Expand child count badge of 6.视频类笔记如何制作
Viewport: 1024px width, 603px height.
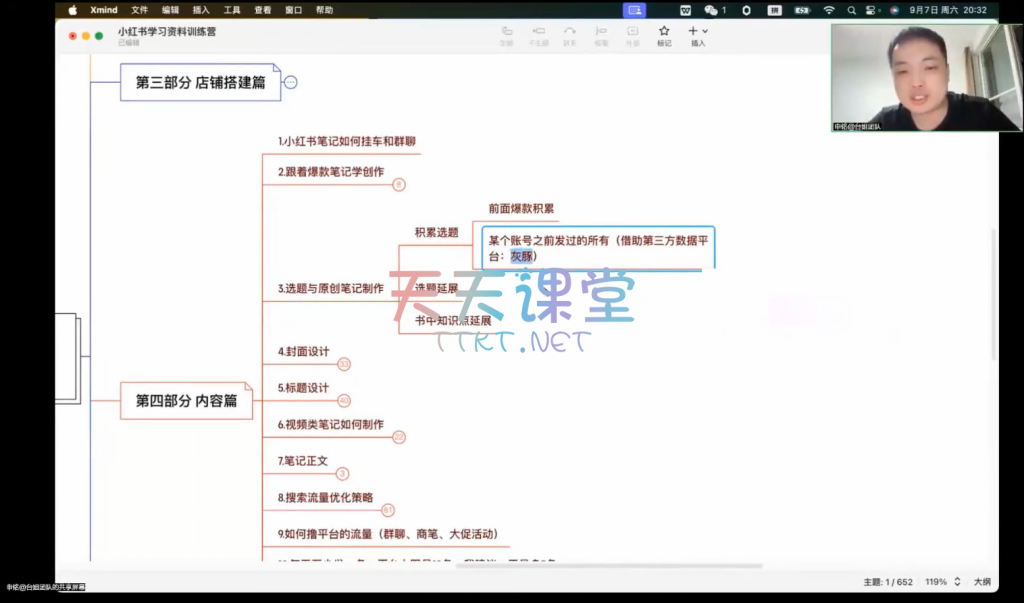pyautogui.click(x=399, y=437)
